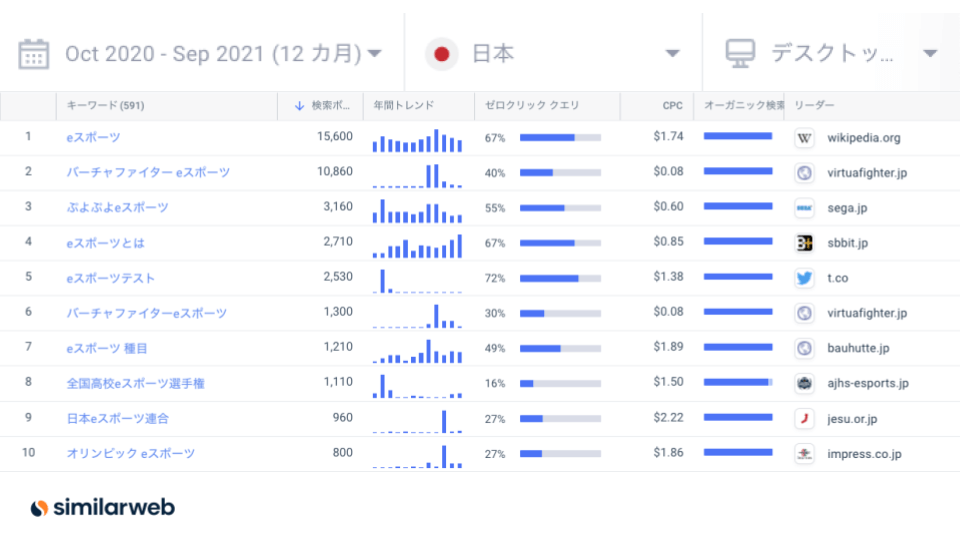Click the jesu.or.jp site icon
Image resolution: width=960 pixels, height=540 pixels.
[x=803, y=418]
